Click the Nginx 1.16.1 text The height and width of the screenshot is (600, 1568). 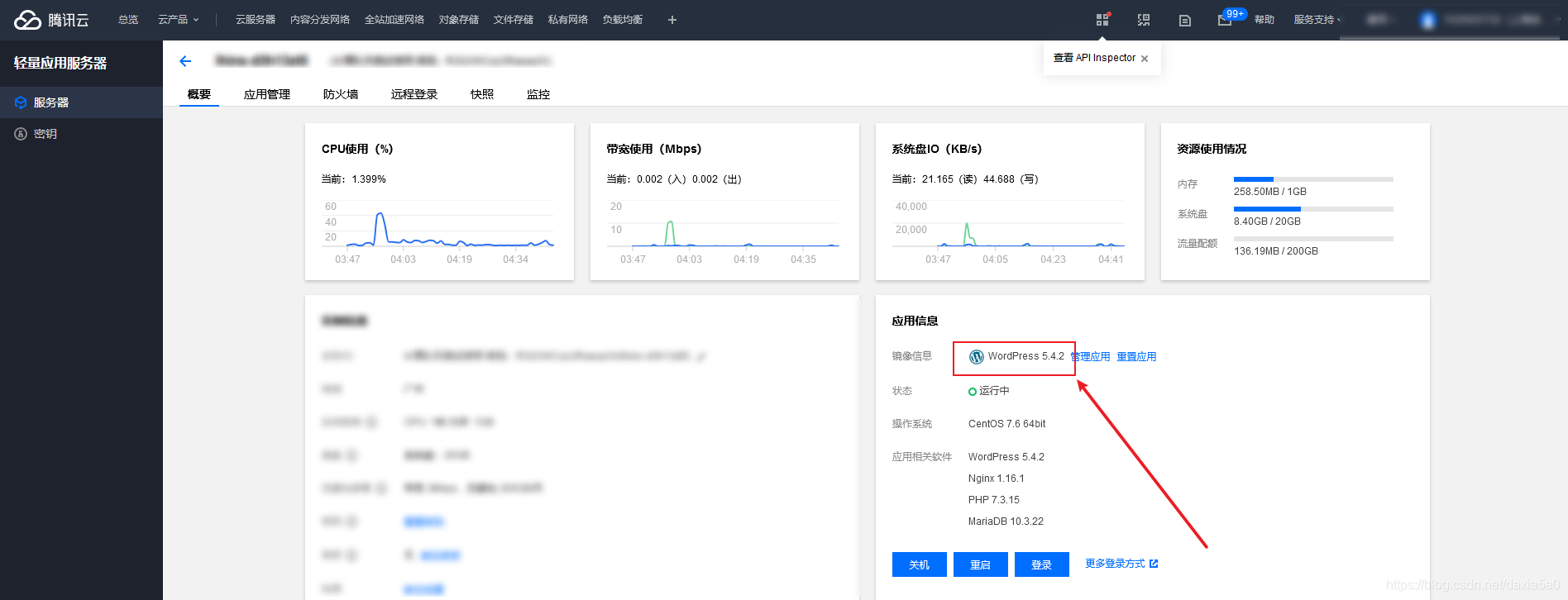click(996, 479)
